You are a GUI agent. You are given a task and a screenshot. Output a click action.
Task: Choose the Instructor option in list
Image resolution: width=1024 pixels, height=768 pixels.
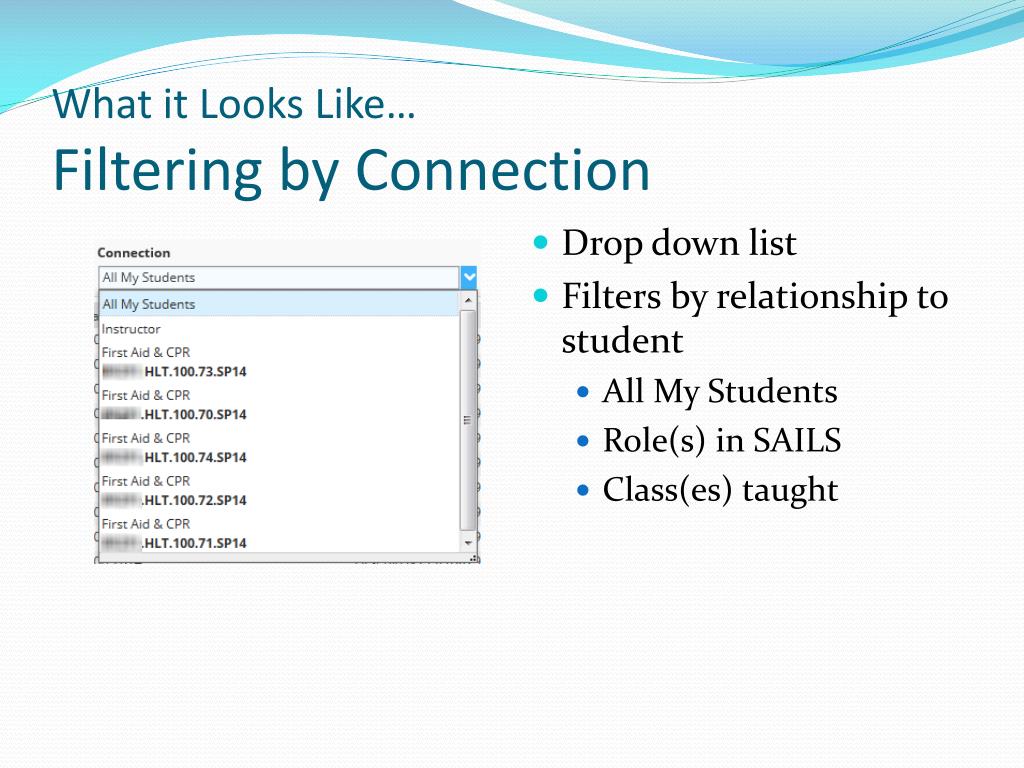pos(279,329)
